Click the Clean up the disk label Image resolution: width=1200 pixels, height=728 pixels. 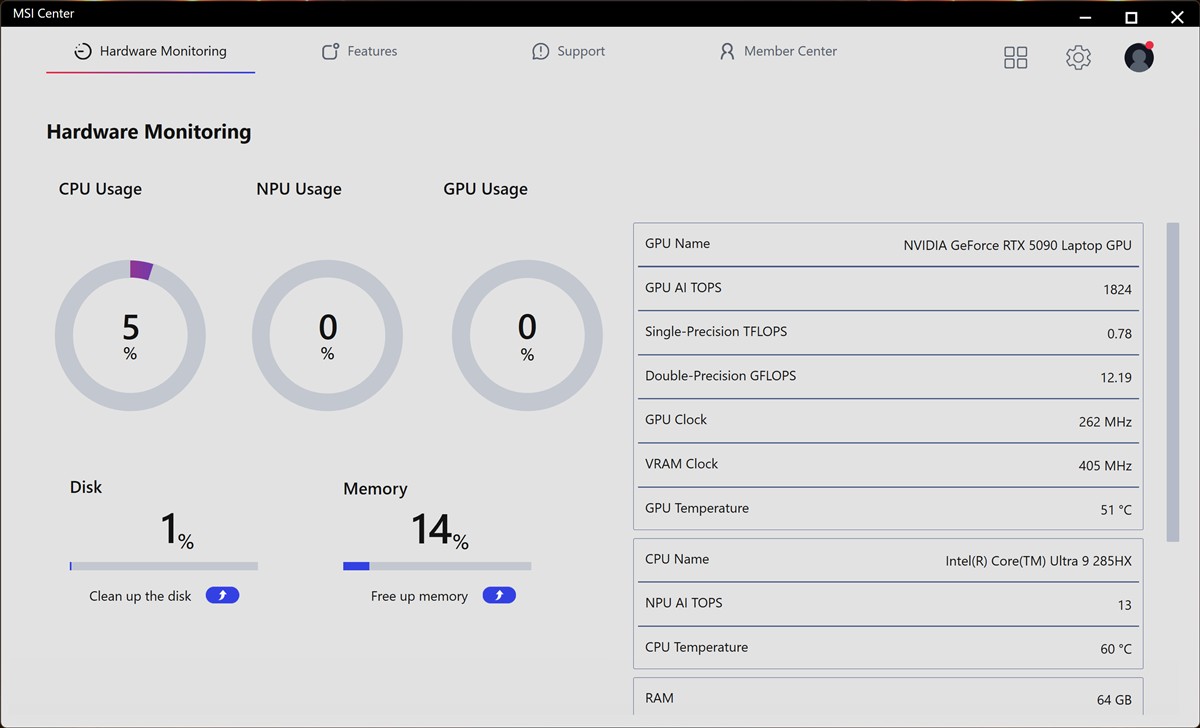pyautogui.click(x=140, y=596)
